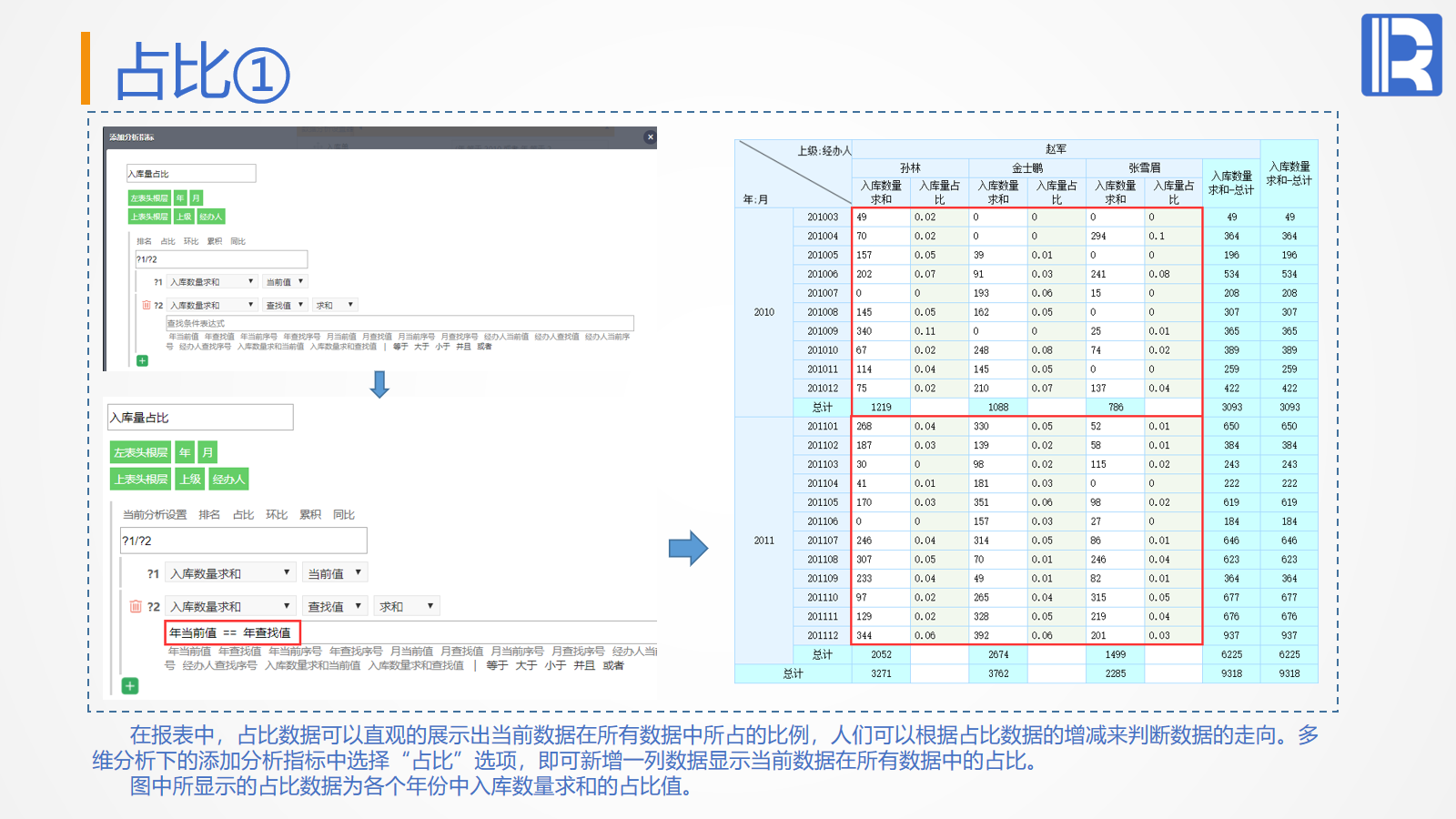Select the 累积 tab in the enlarged panel
Screen dimensions: 1456x819
[x=310, y=515]
